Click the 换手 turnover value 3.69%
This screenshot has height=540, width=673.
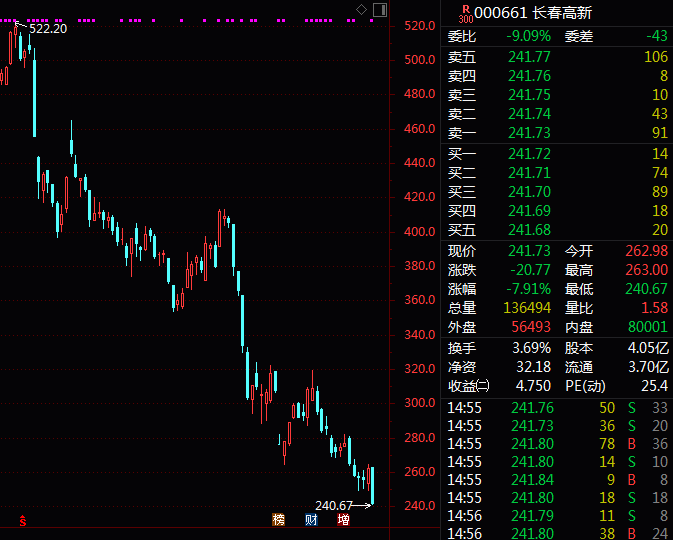point(531,348)
